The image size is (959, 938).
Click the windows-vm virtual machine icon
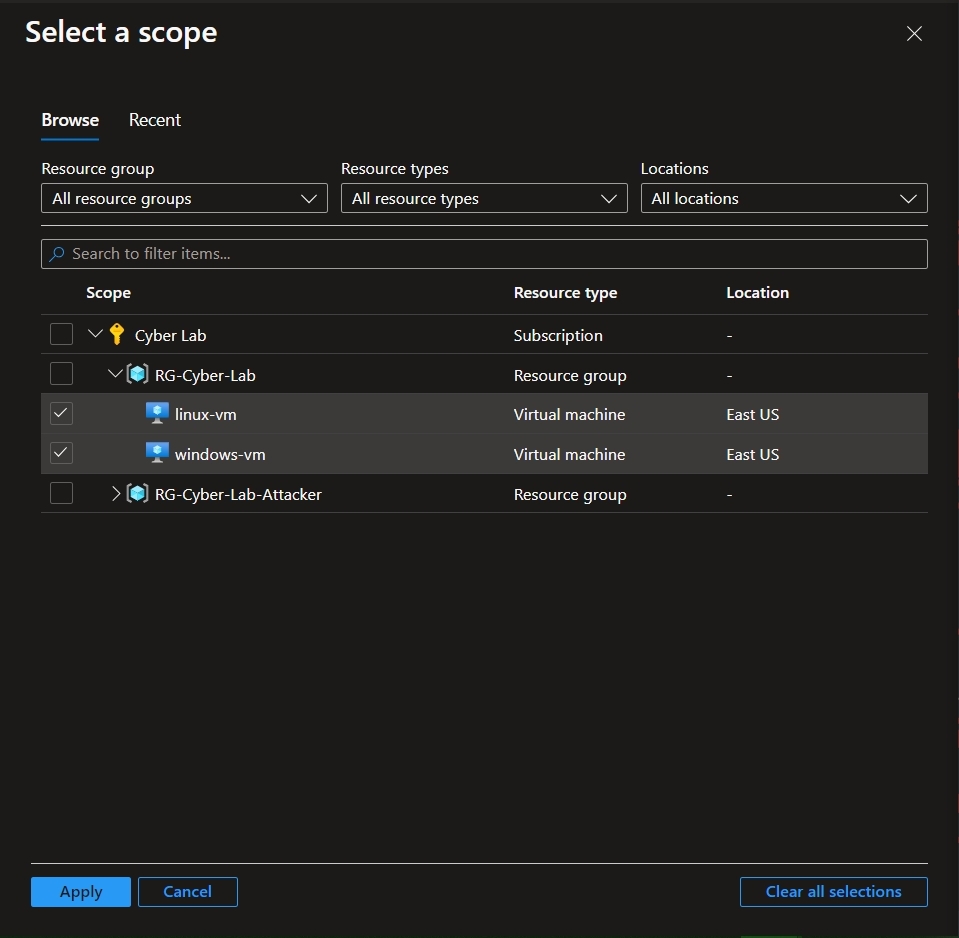157,453
